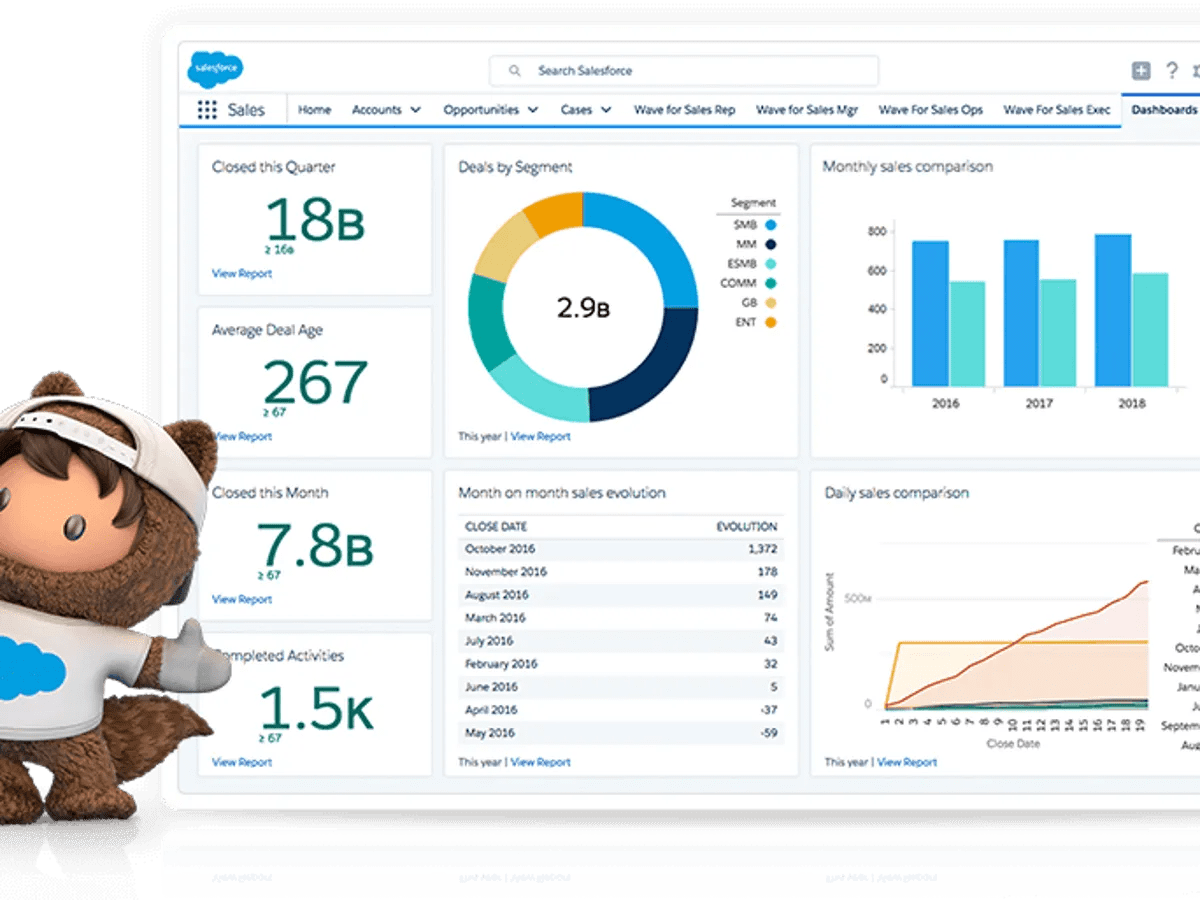View Report for Closed this Quarter
The width and height of the screenshot is (1200, 900).
(241, 273)
